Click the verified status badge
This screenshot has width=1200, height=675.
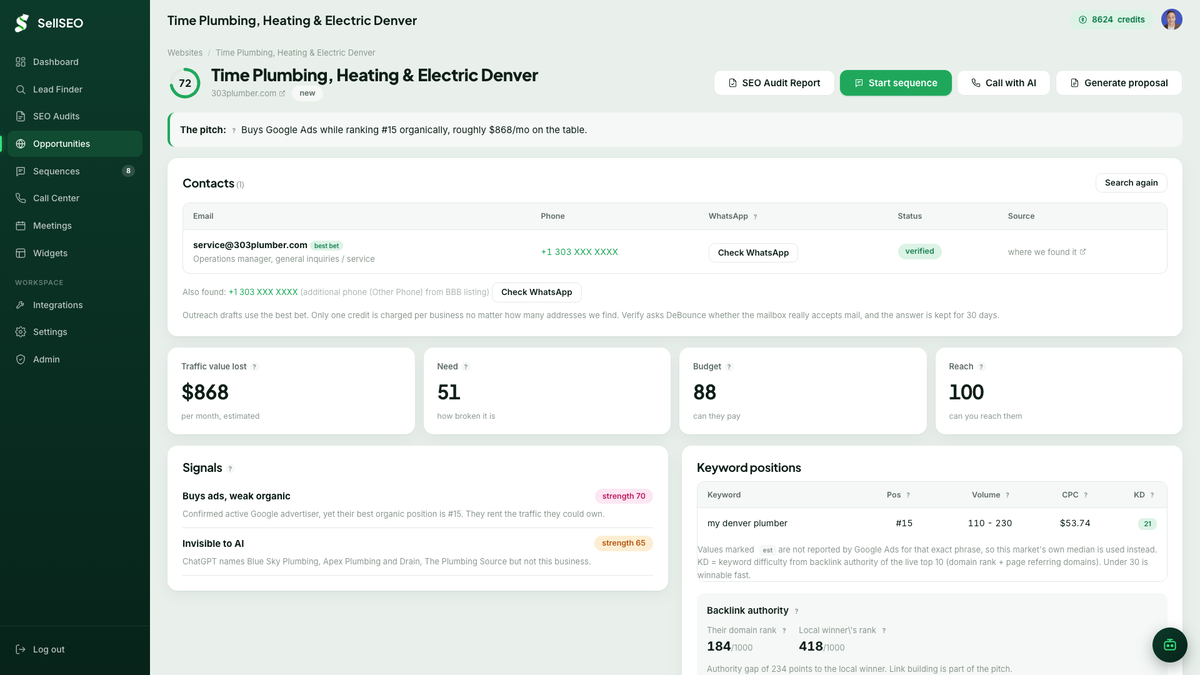[919, 252]
